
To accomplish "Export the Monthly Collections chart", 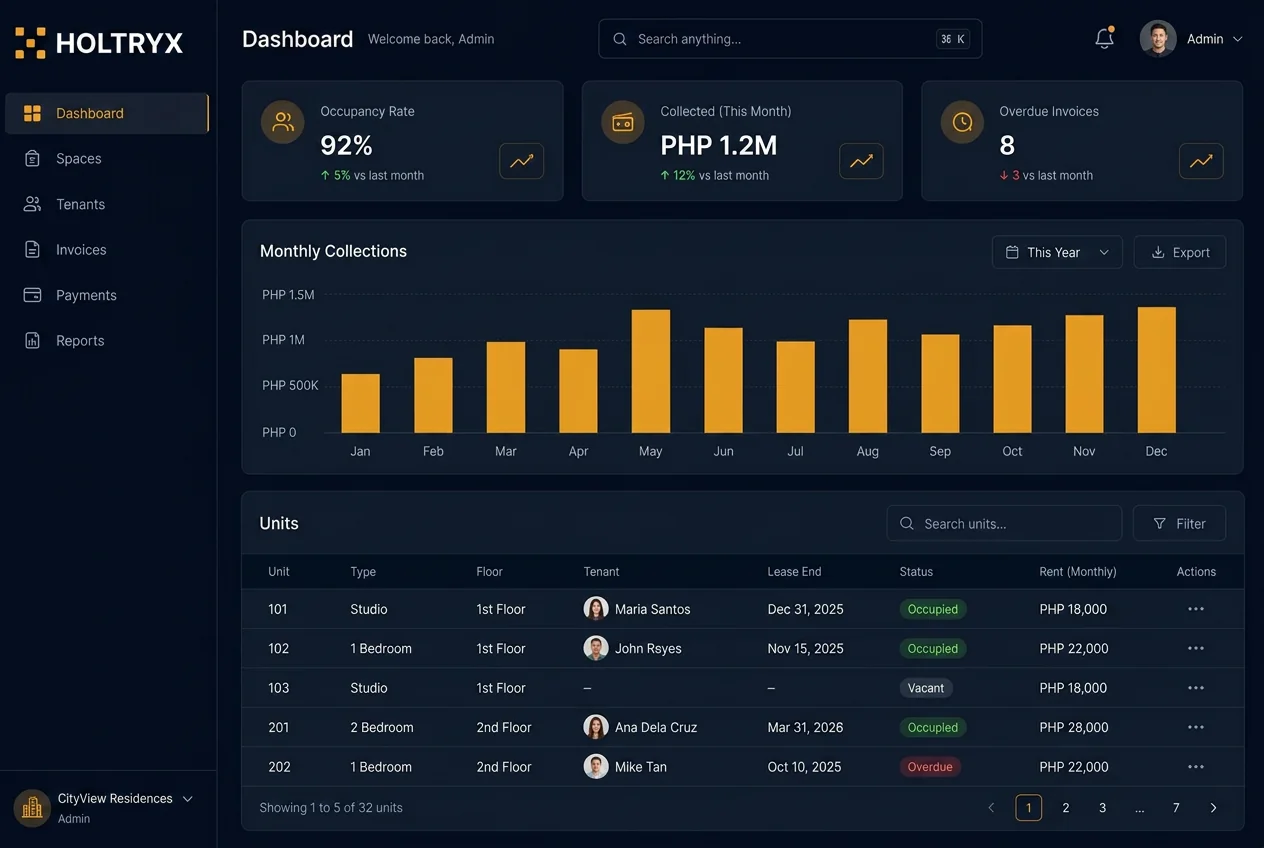I will 1180,252.
